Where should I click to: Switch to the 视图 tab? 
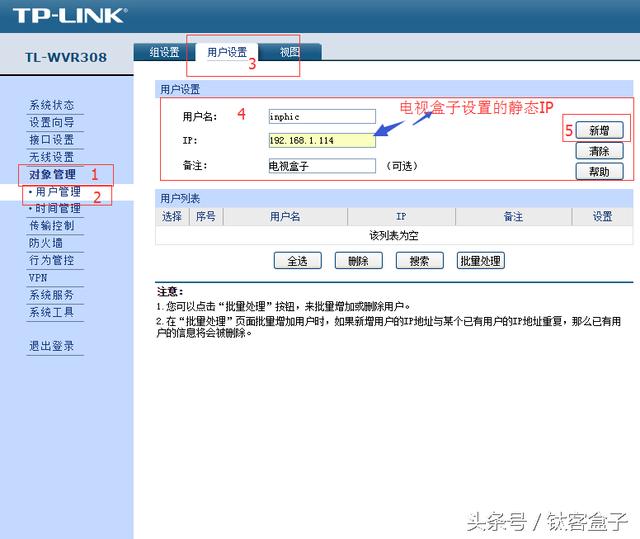click(290, 52)
